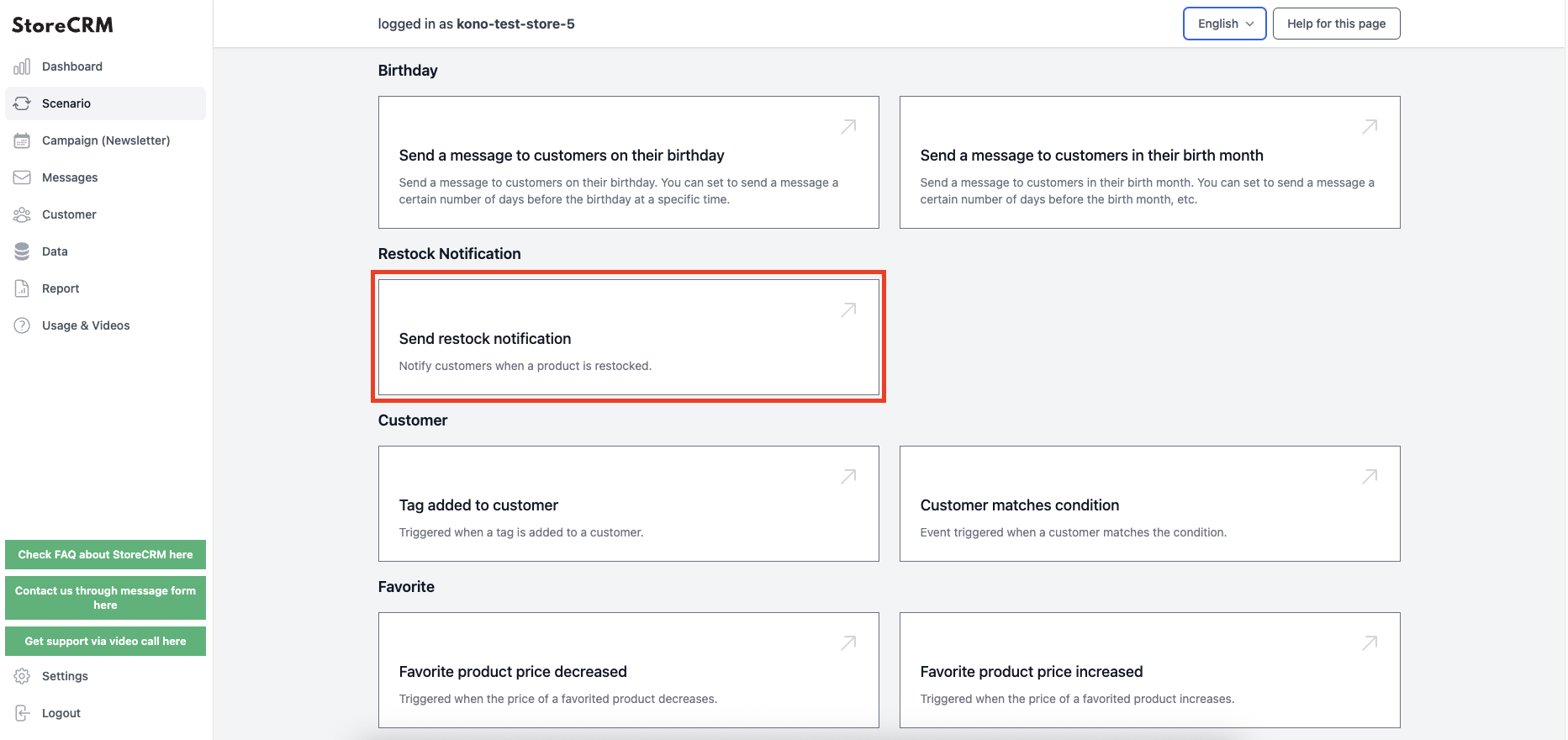Click the 'Favorite' section heading
This screenshot has width=1568, height=740.
tap(406, 587)
